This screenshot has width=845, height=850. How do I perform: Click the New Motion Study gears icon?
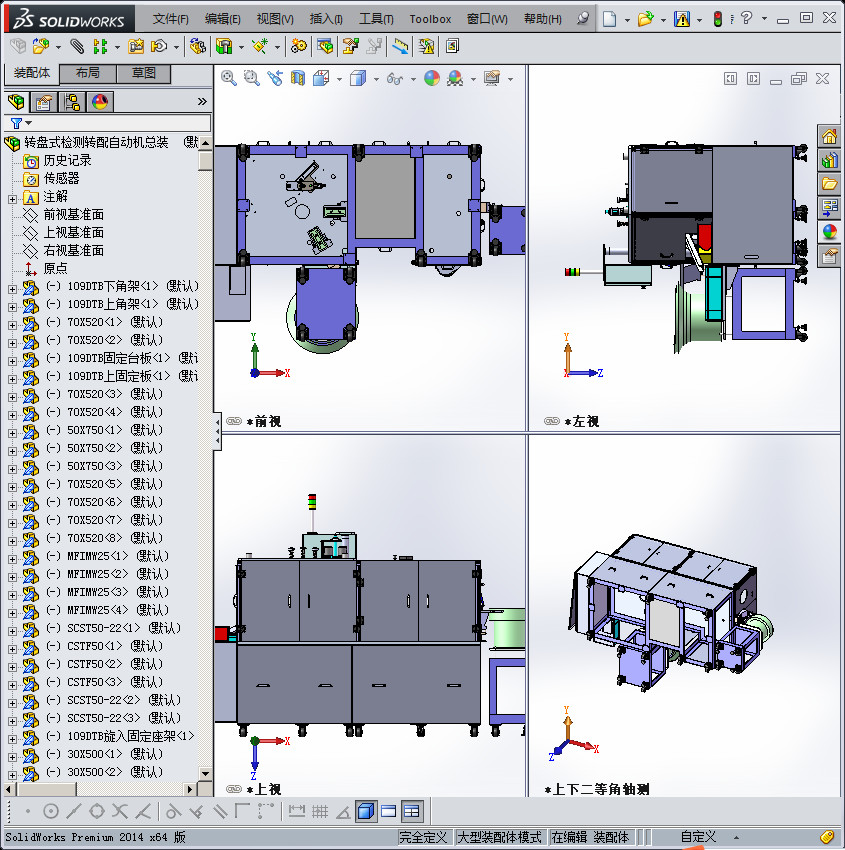[x=298, y=46]
